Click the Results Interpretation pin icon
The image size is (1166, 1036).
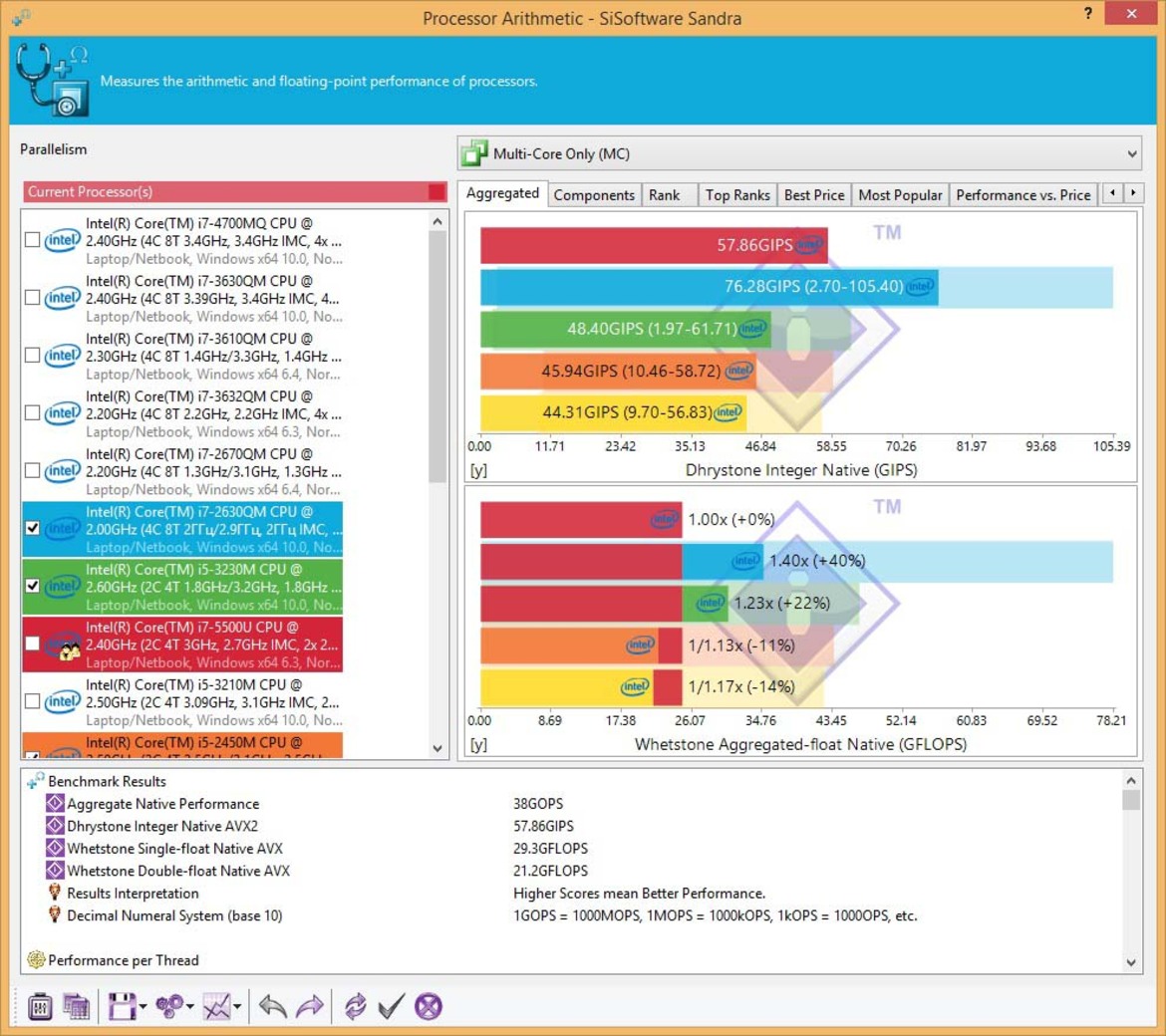(x=54, y=892)
